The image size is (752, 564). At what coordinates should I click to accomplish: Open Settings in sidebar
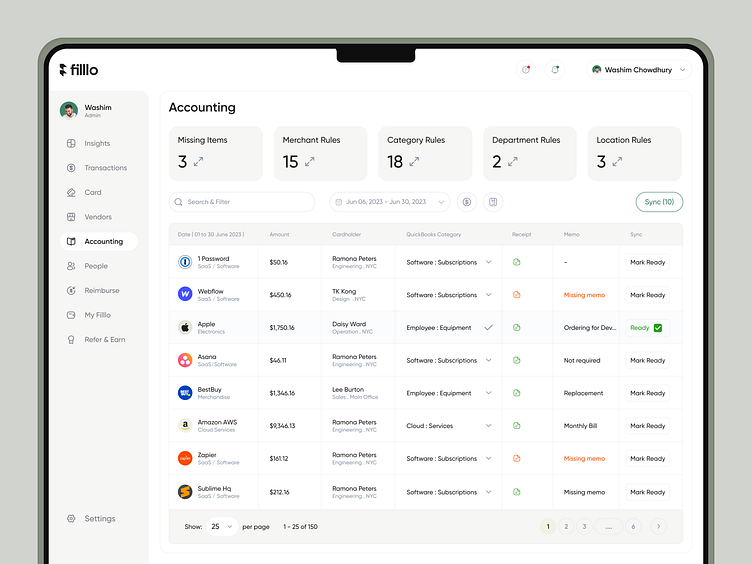coord(99,519)
